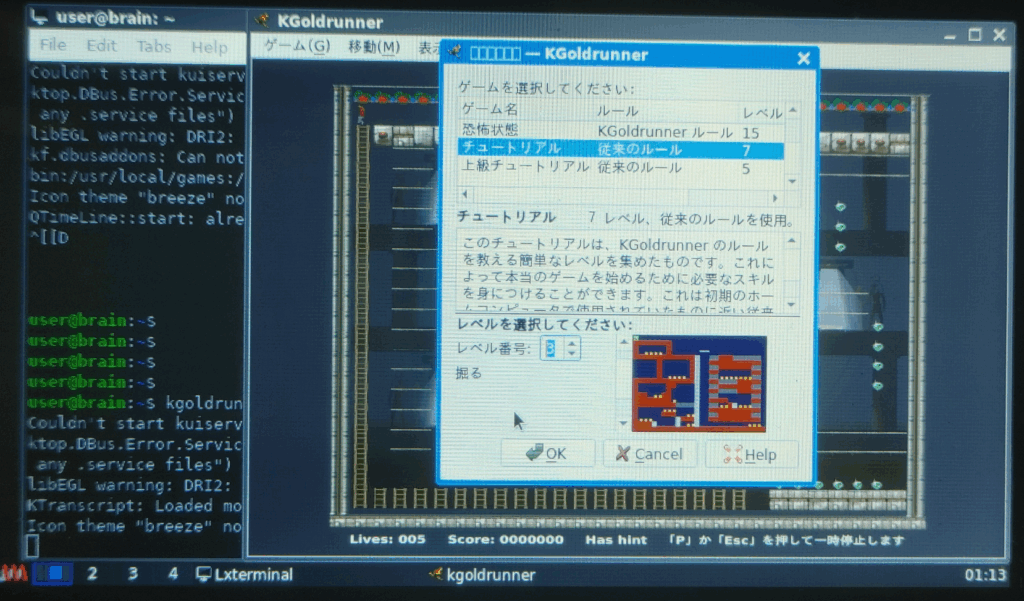Click the LXDE start menu icon
The width and height of the screenshot is (1024, 601).
click(x=14, y=574)
